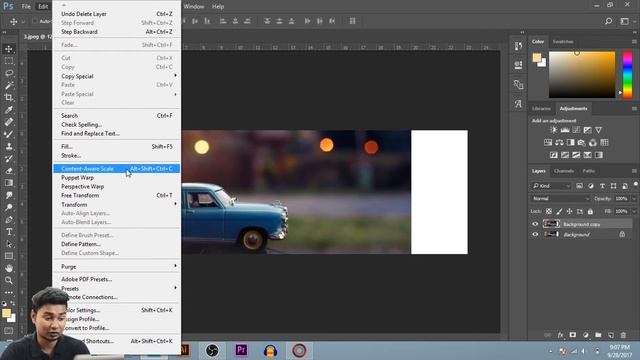Select the Brush tool
This screenshot has width=640, height=360.
pyautogui.click(x=9, y=134)
